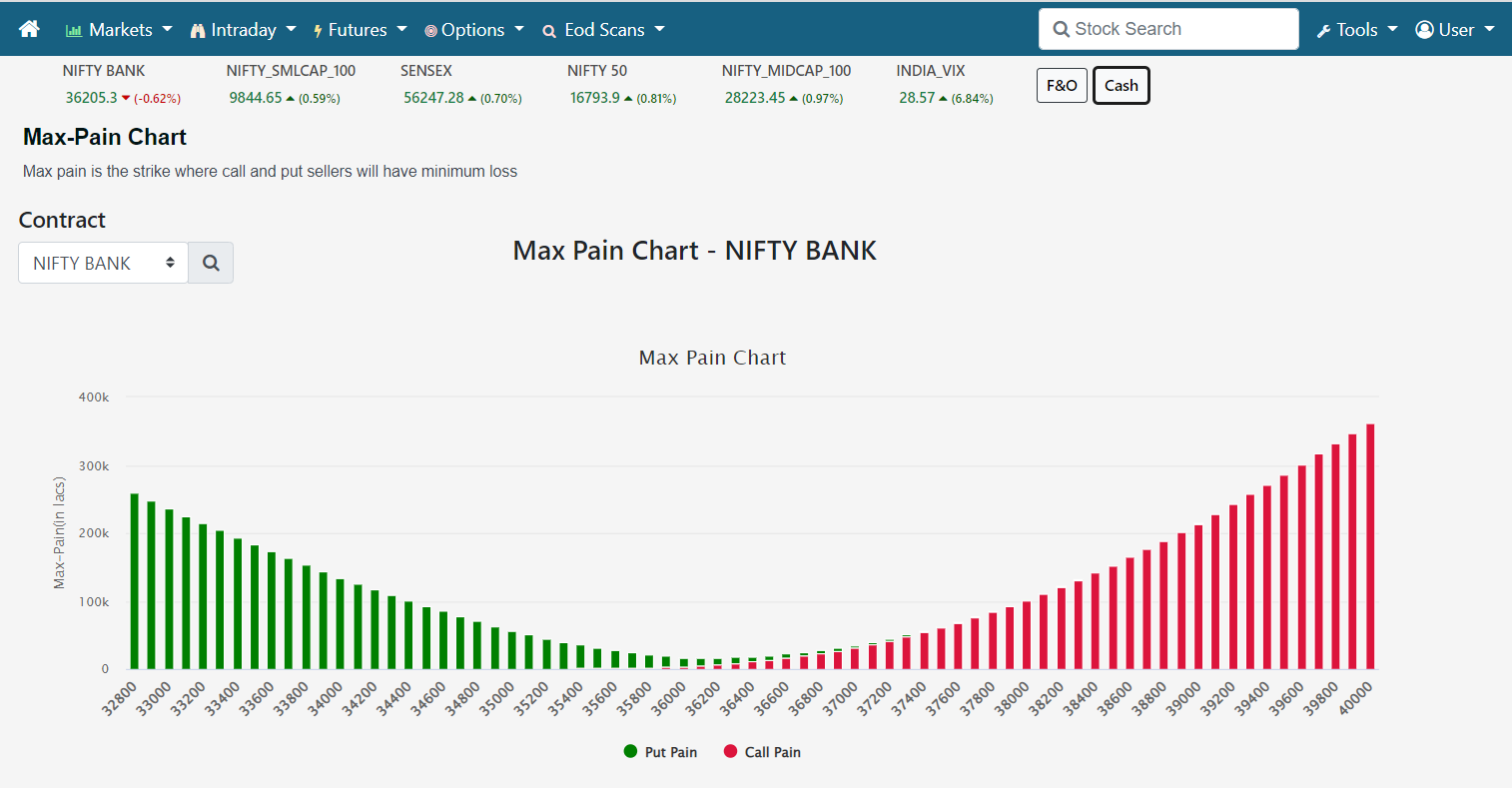Screen dimensions: 1512x788
Task: Click the 9844.65 small cap value
Action: point(256,98)
